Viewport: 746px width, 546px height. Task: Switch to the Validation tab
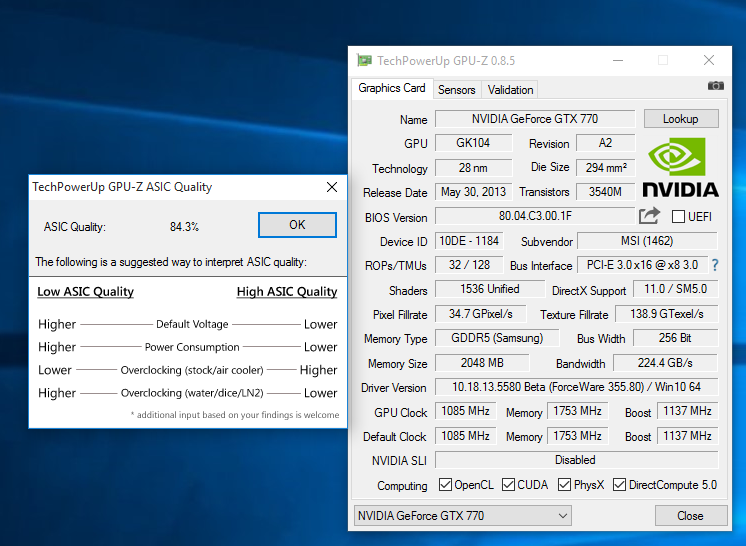pos(510,89)
